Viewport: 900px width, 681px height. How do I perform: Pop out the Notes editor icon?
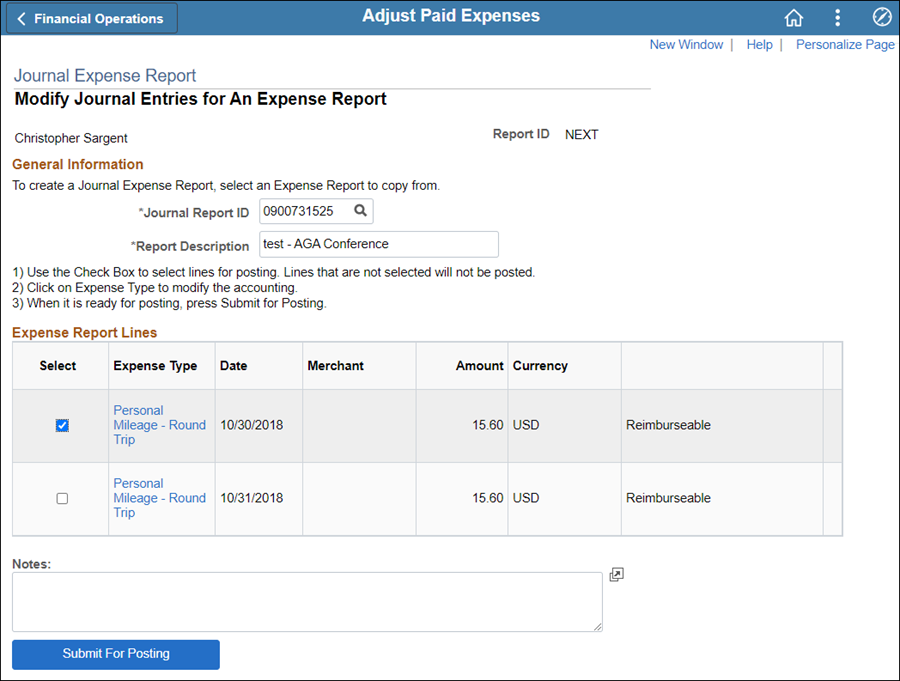(616, 575)
